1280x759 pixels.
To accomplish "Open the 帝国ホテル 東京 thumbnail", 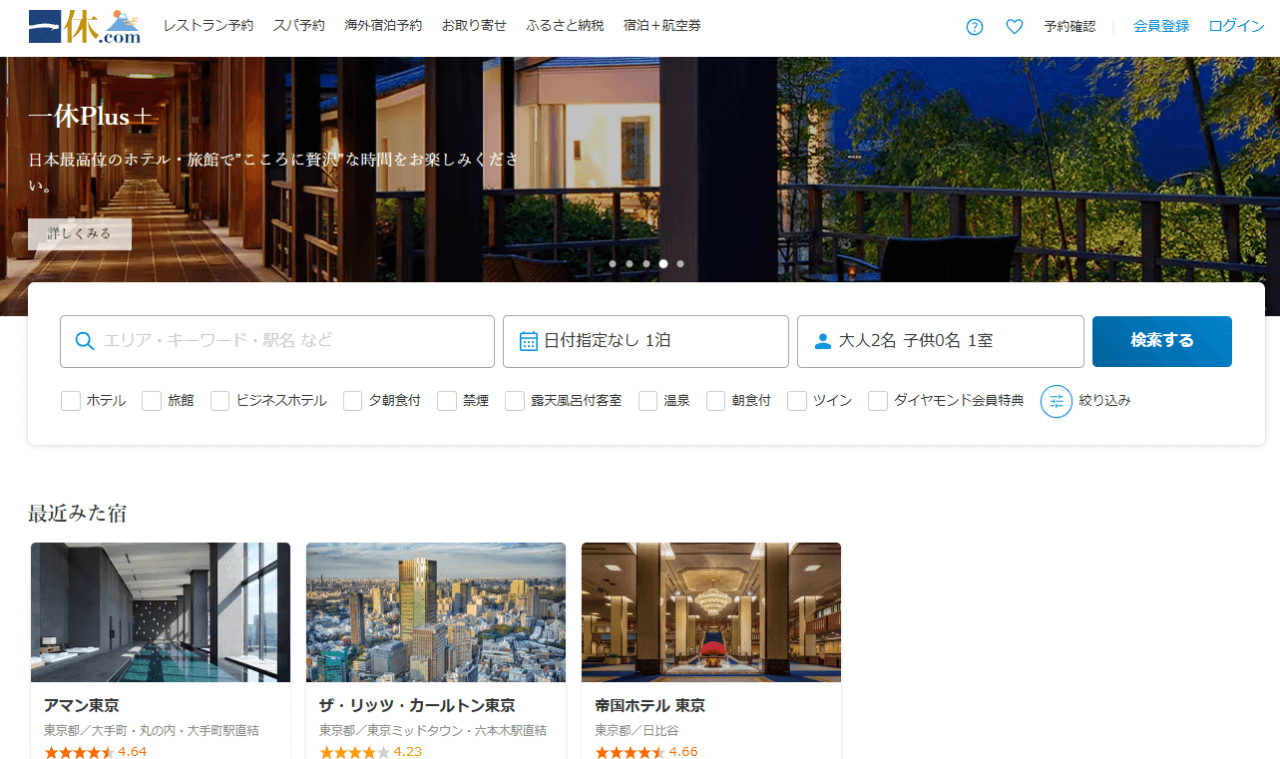I will click(x=710, y=612).
